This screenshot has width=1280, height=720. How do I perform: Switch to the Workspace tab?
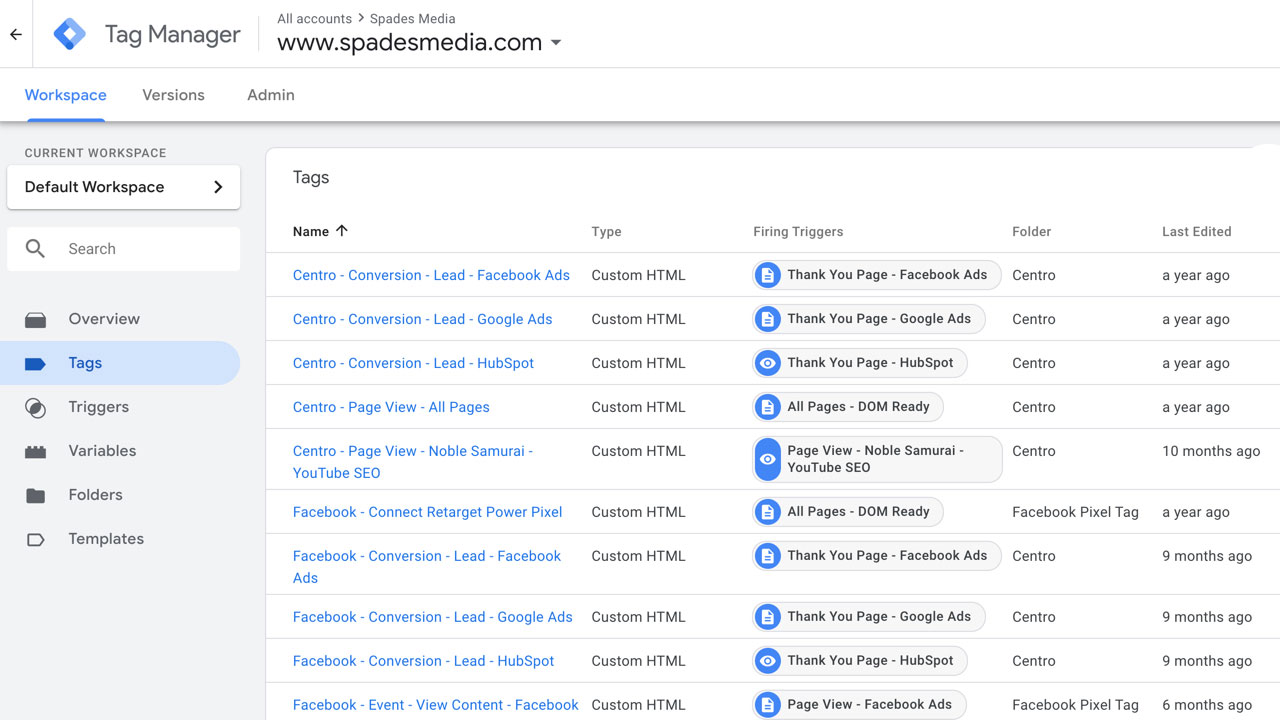pos(66,95)
